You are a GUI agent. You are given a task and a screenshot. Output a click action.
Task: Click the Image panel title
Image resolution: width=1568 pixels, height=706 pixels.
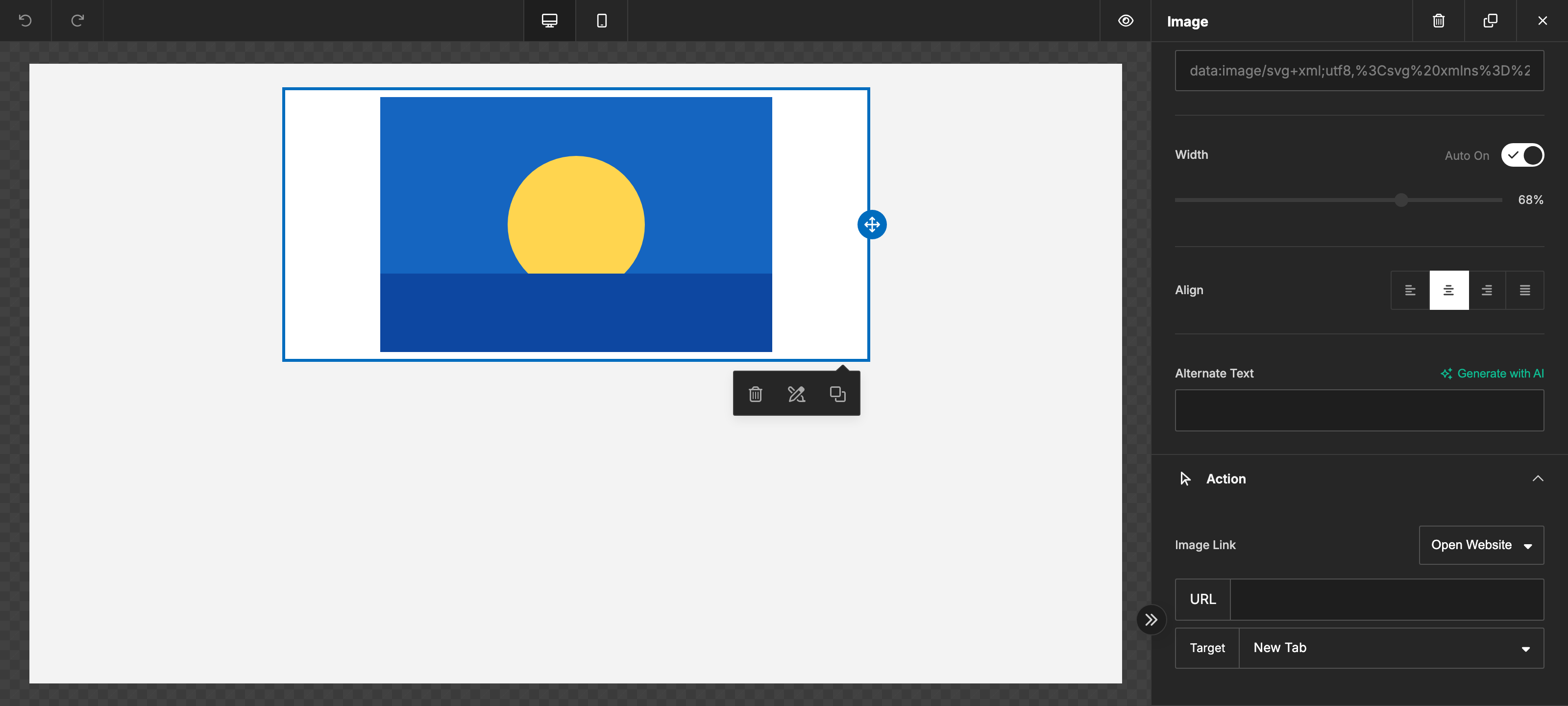coord(1187,21)
